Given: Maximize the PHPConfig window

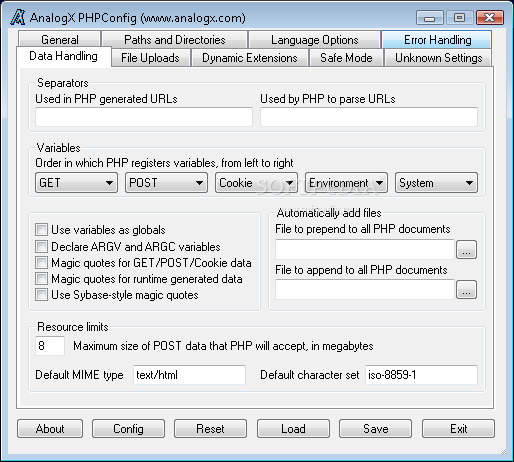Looking at the screenshot, I should click(x=460, y=18).
